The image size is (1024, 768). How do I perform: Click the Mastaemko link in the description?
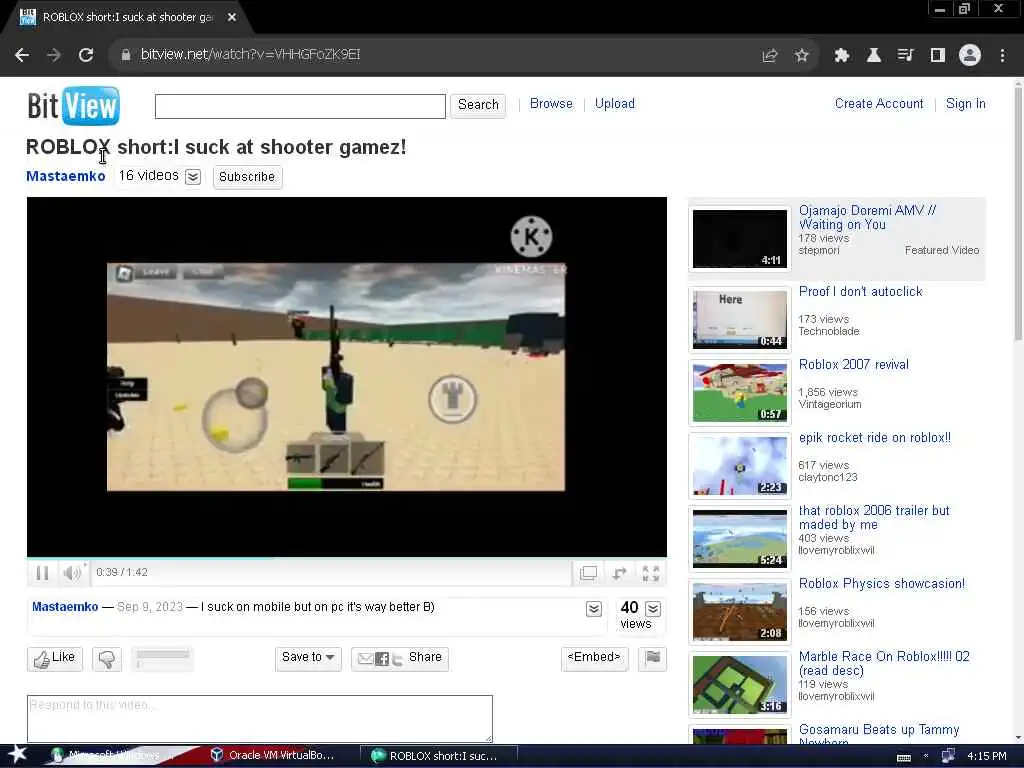tap(65, 607)
